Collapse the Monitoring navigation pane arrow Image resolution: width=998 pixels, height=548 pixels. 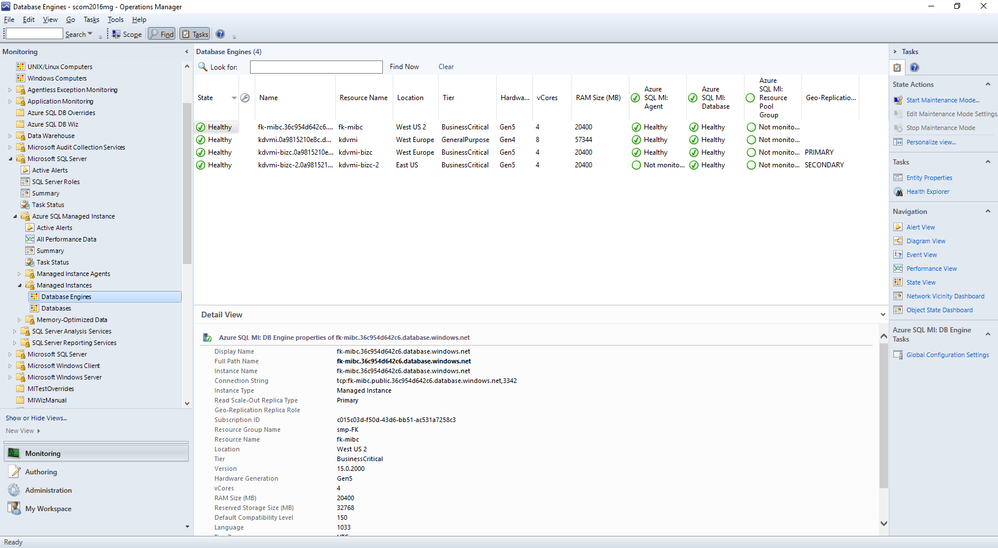click(186, 52)
